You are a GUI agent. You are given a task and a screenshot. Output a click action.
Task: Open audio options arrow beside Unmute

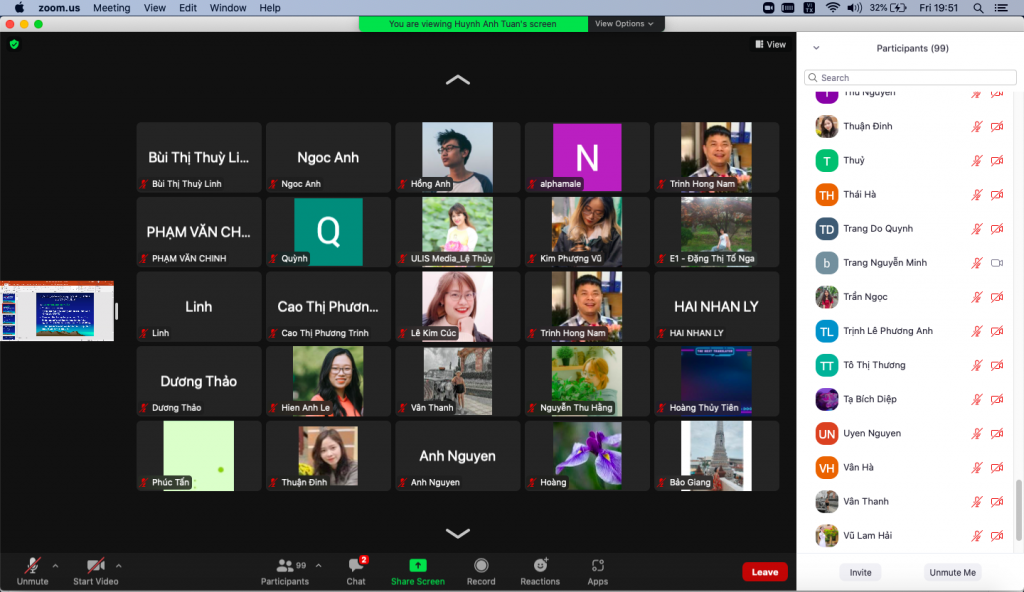coord(55,565)
